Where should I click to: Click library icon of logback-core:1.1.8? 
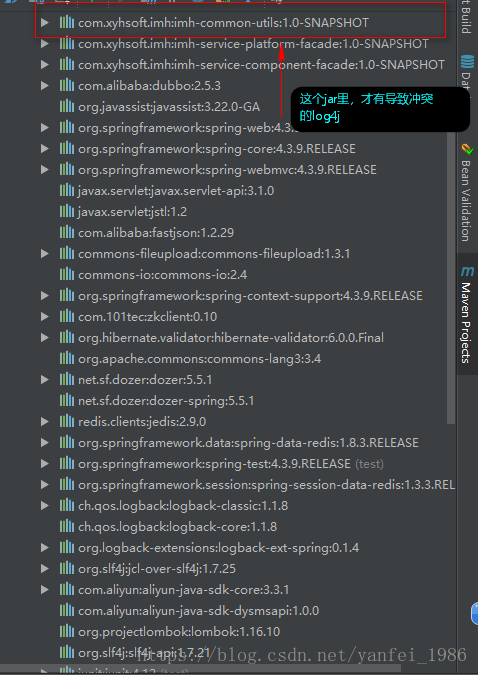(x=67, y=526)
